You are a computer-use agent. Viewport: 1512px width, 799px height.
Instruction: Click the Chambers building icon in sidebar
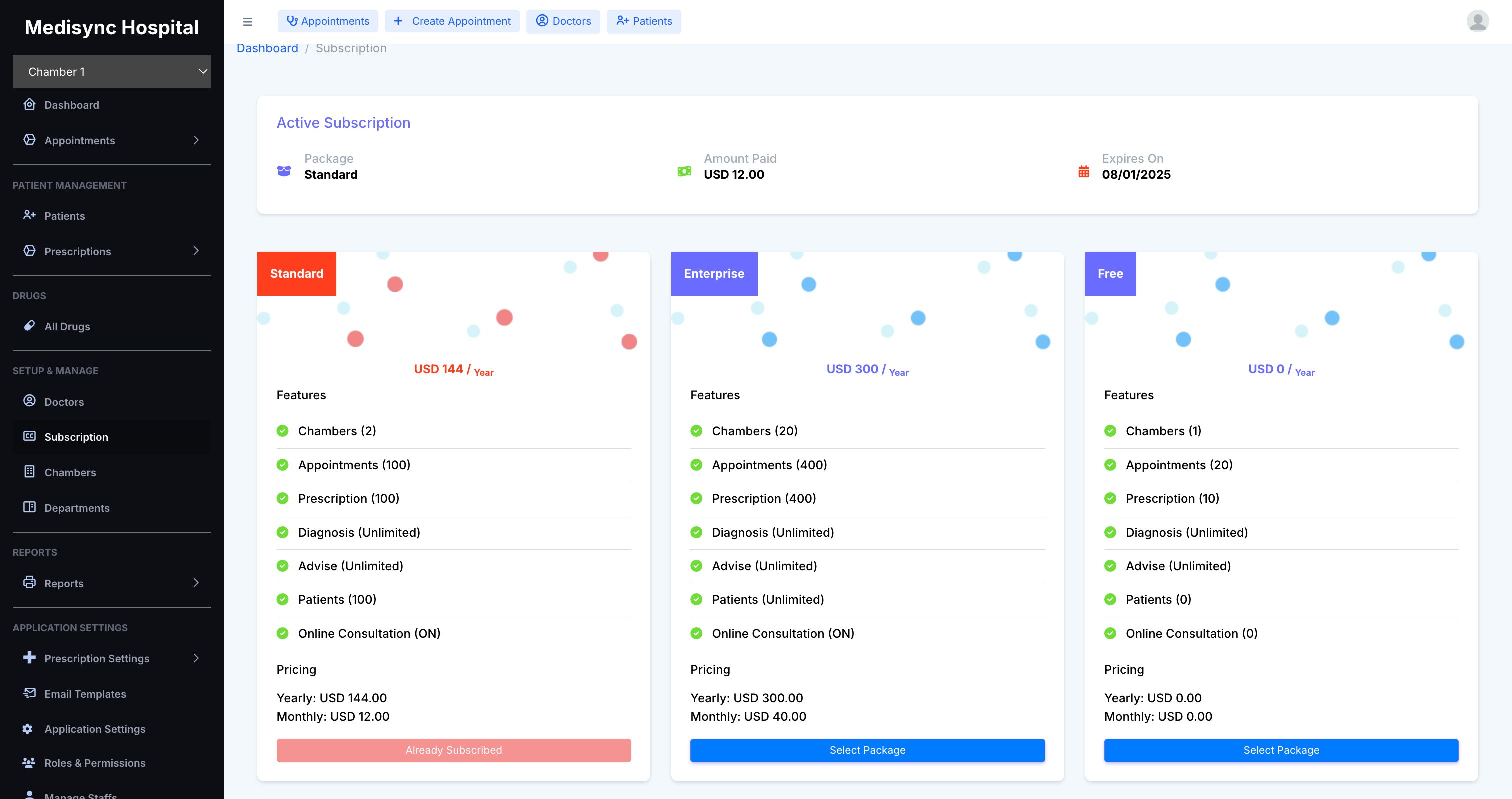[x=29, y=472]
